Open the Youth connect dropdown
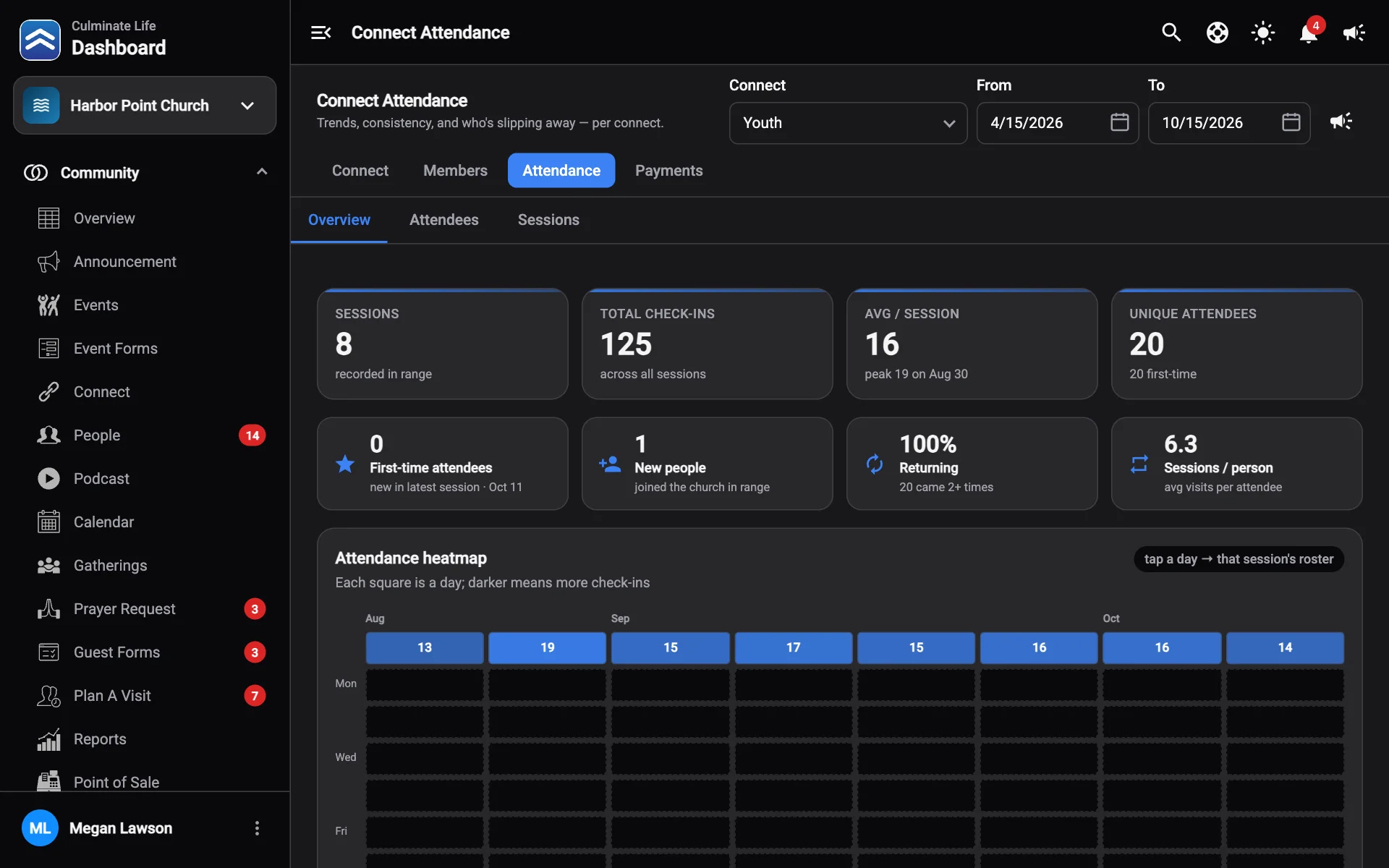 pyautogui.click(x=848, y=123)
